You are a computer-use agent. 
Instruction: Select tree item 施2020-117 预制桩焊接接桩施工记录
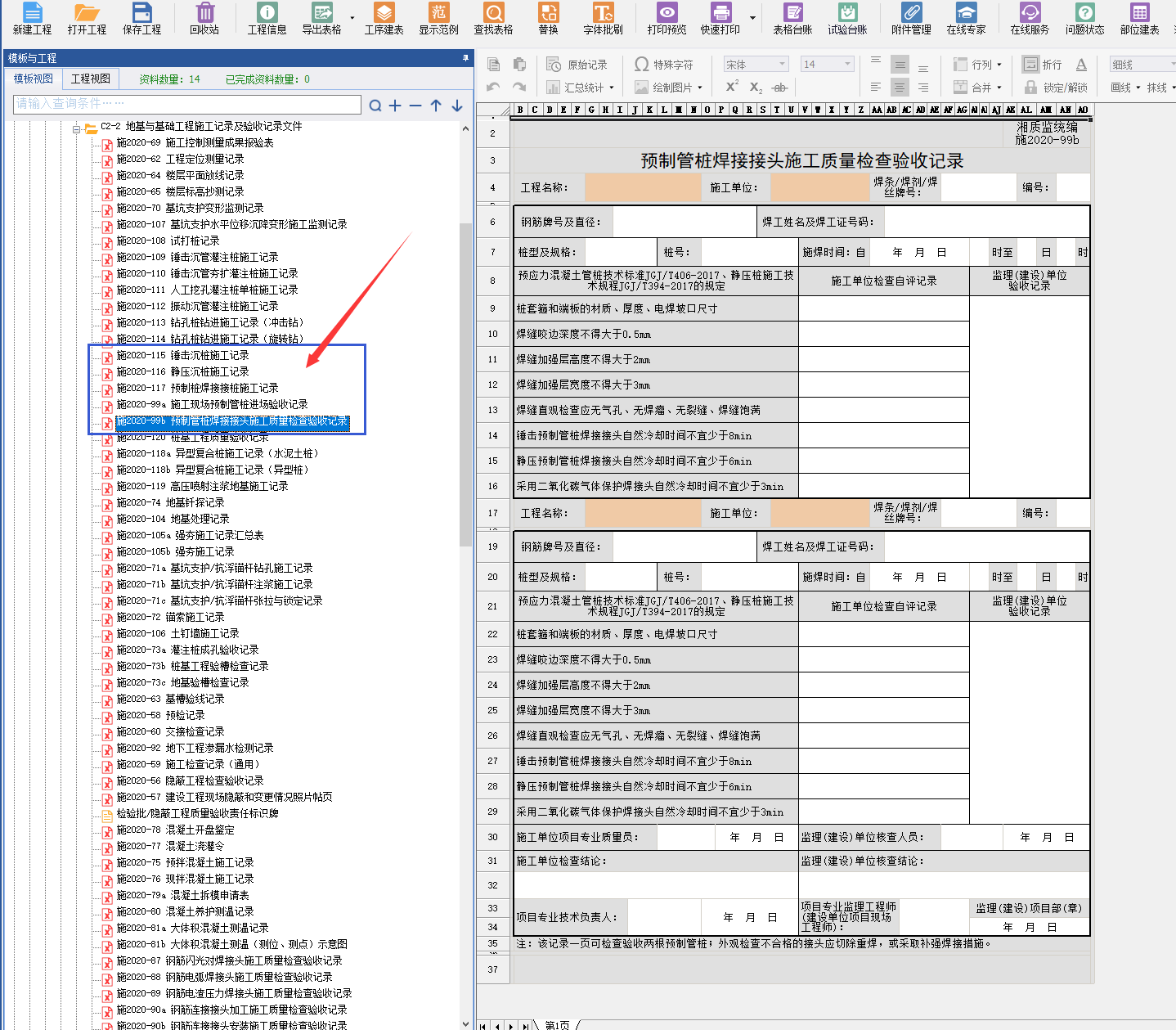tap(197, 388)
